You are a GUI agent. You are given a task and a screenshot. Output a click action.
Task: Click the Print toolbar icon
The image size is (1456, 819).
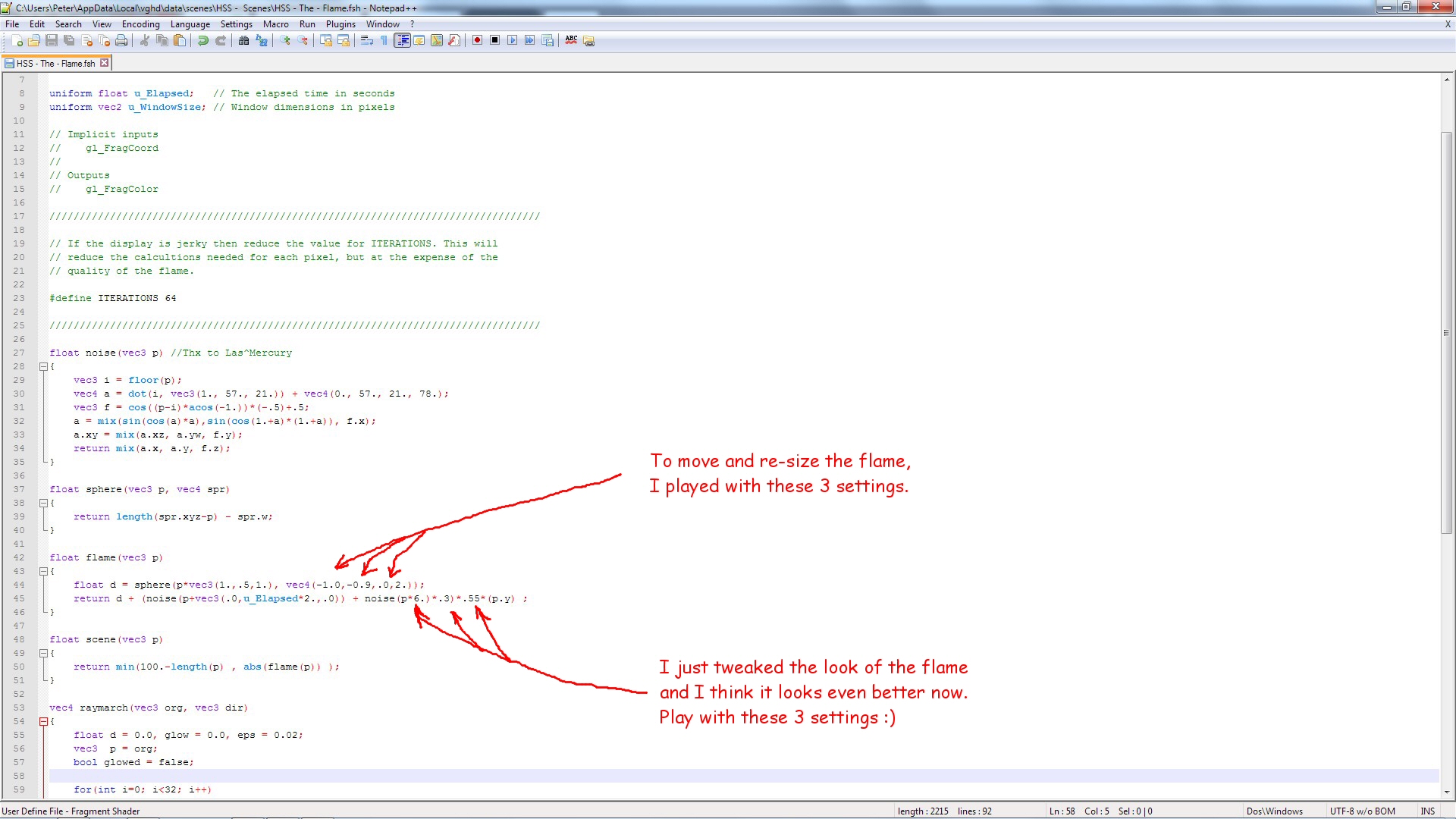121,41
